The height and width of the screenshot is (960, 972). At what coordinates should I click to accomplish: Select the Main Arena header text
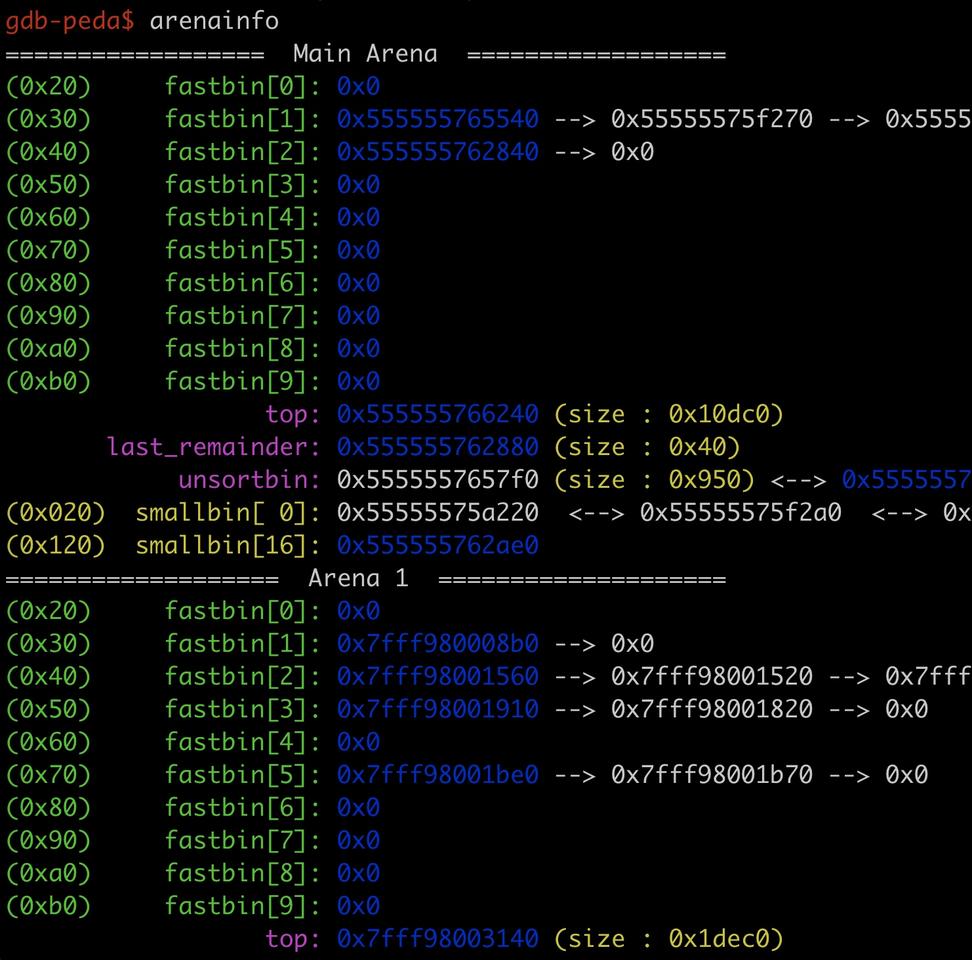[365, 54]
